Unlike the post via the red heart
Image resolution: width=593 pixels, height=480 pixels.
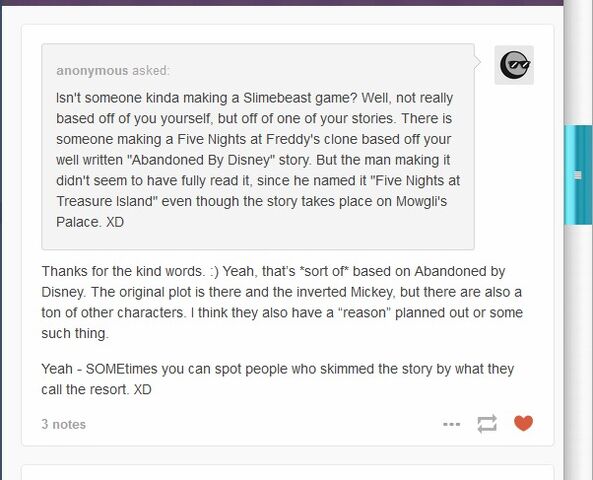click(523, 423)
